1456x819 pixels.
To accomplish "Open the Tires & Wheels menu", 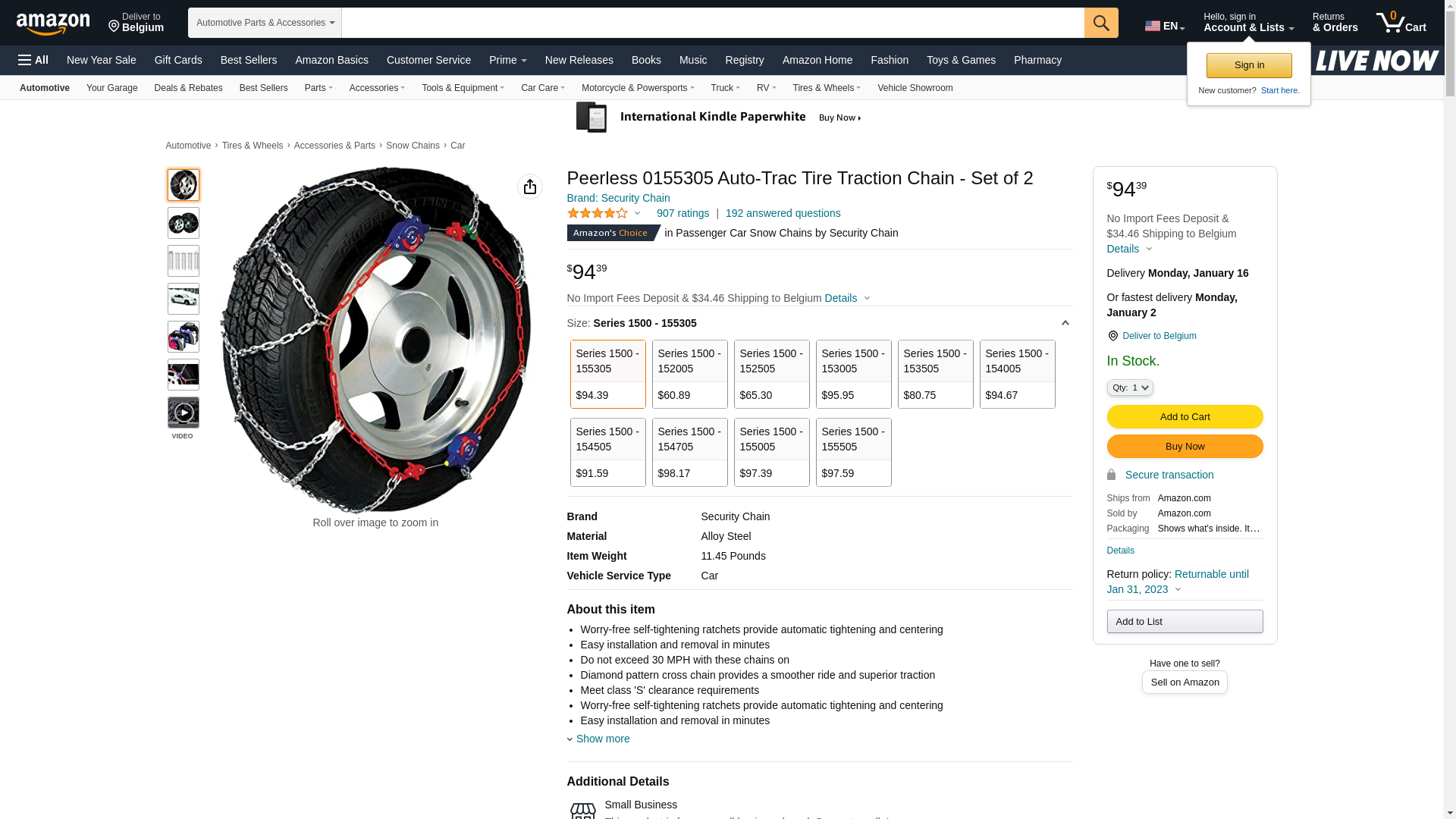I will [x=826, y=88].
